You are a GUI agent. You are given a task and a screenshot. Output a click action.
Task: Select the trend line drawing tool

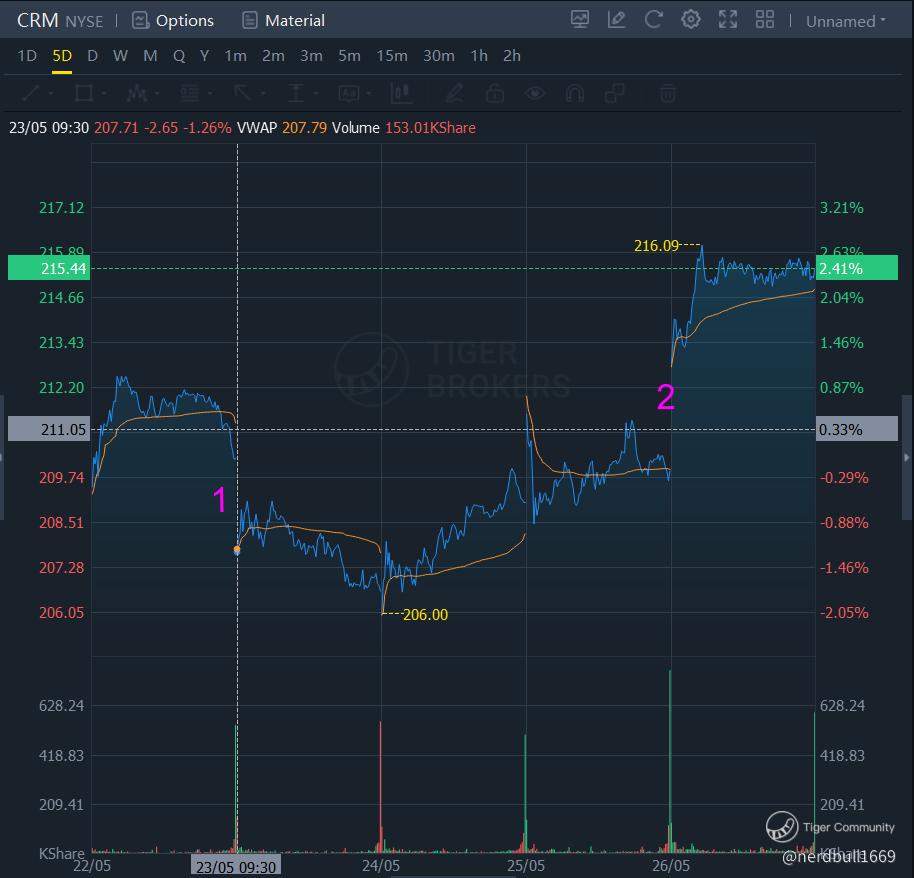click(x=31, y=93)
